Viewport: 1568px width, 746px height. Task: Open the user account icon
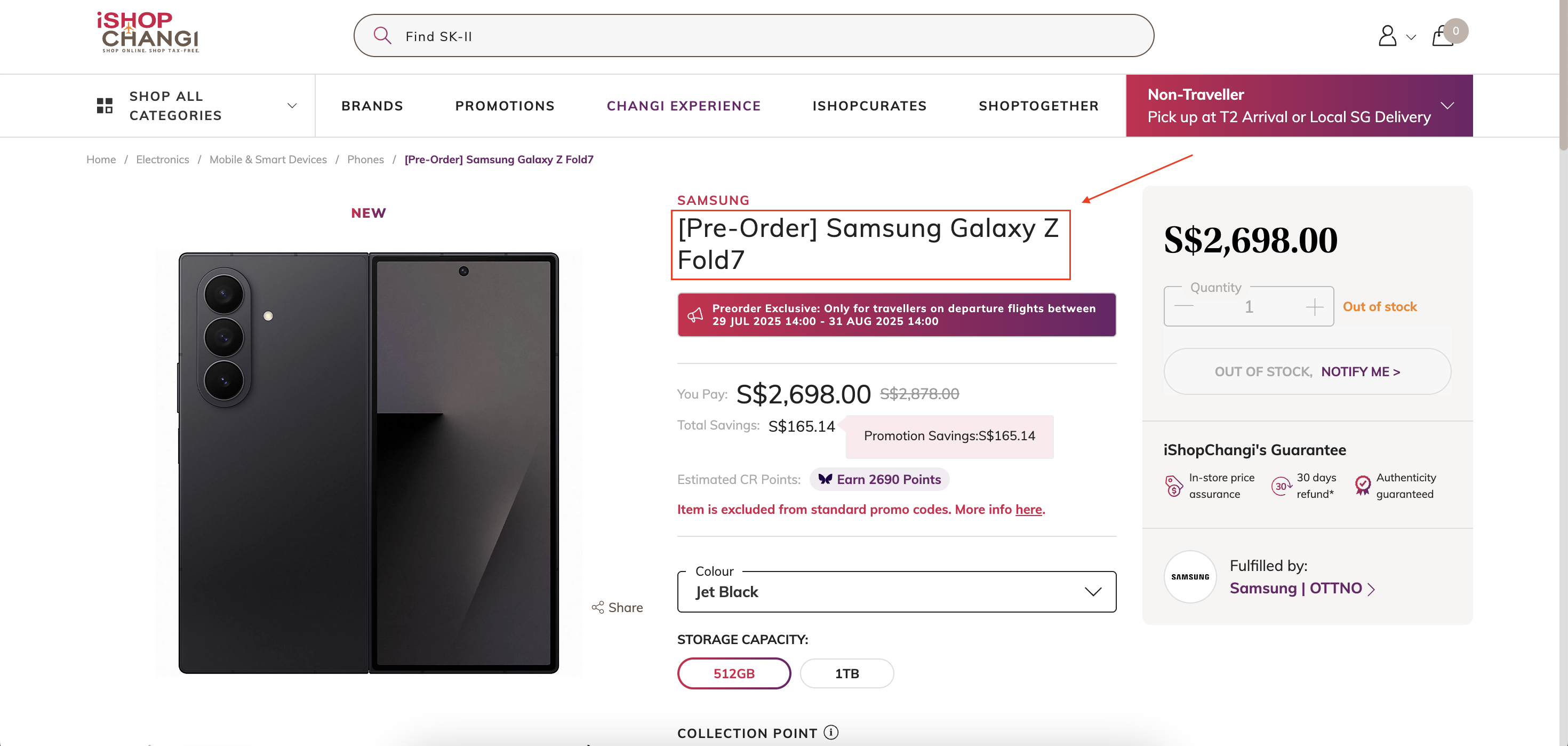tap(1387, 36)
